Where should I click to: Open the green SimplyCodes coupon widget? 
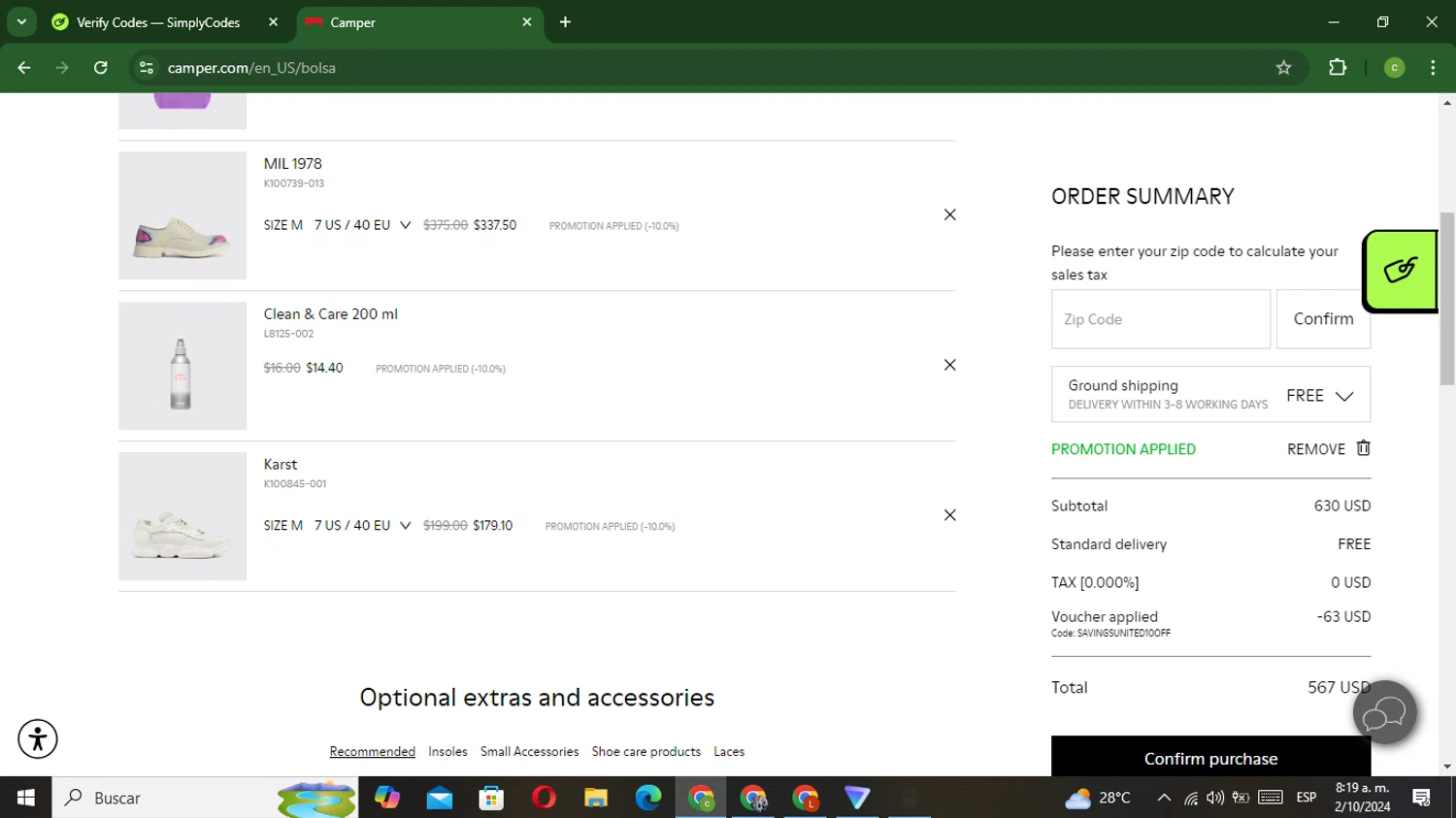click(1400, 271)
